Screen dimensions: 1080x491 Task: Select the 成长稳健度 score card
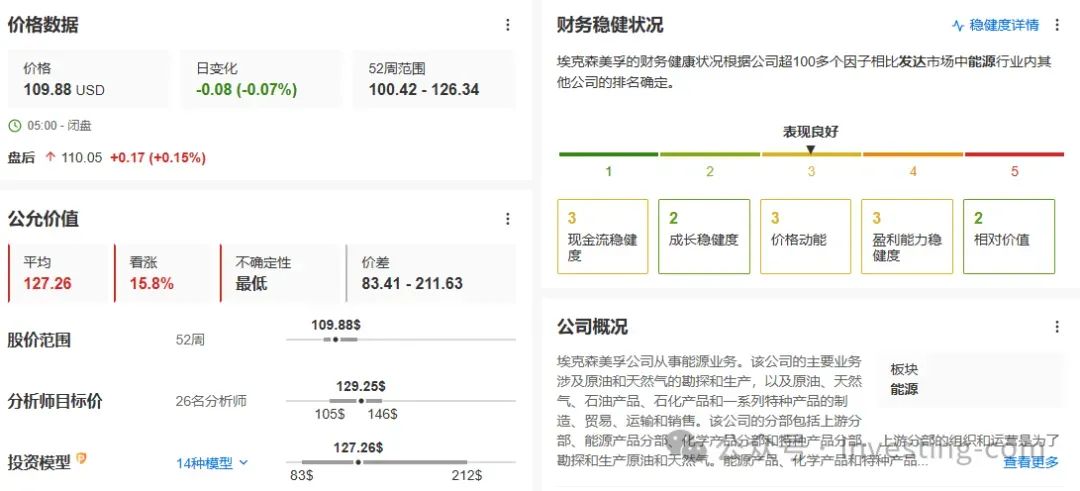(x=704, y=236)
